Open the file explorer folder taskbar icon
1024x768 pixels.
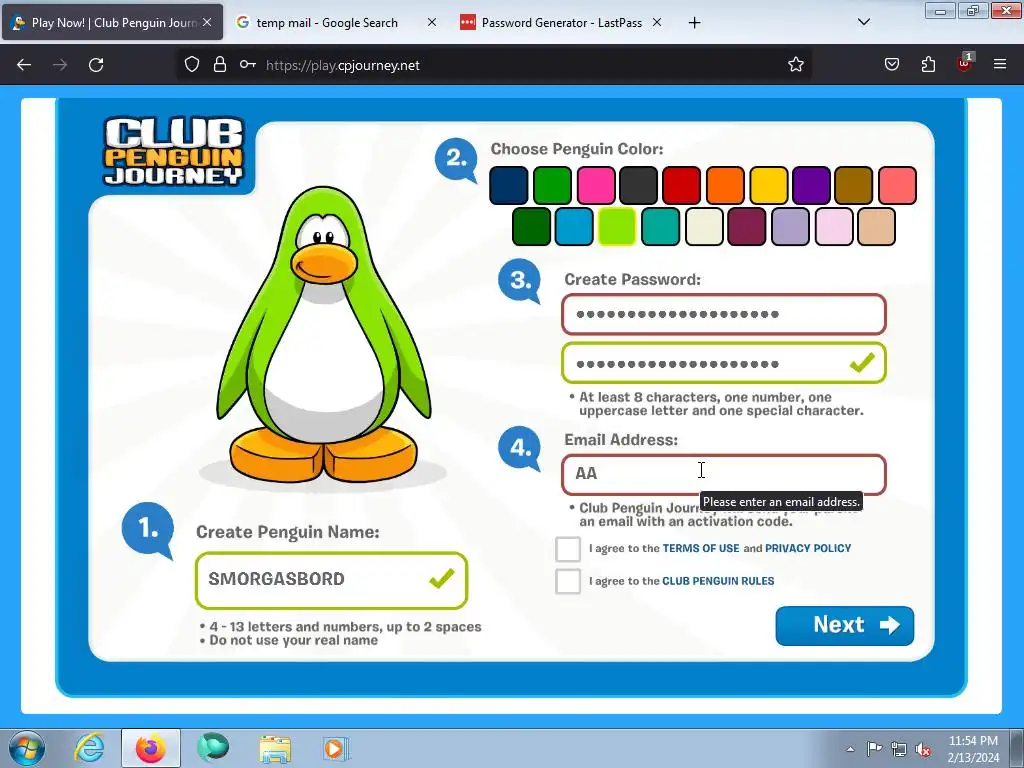275,748
